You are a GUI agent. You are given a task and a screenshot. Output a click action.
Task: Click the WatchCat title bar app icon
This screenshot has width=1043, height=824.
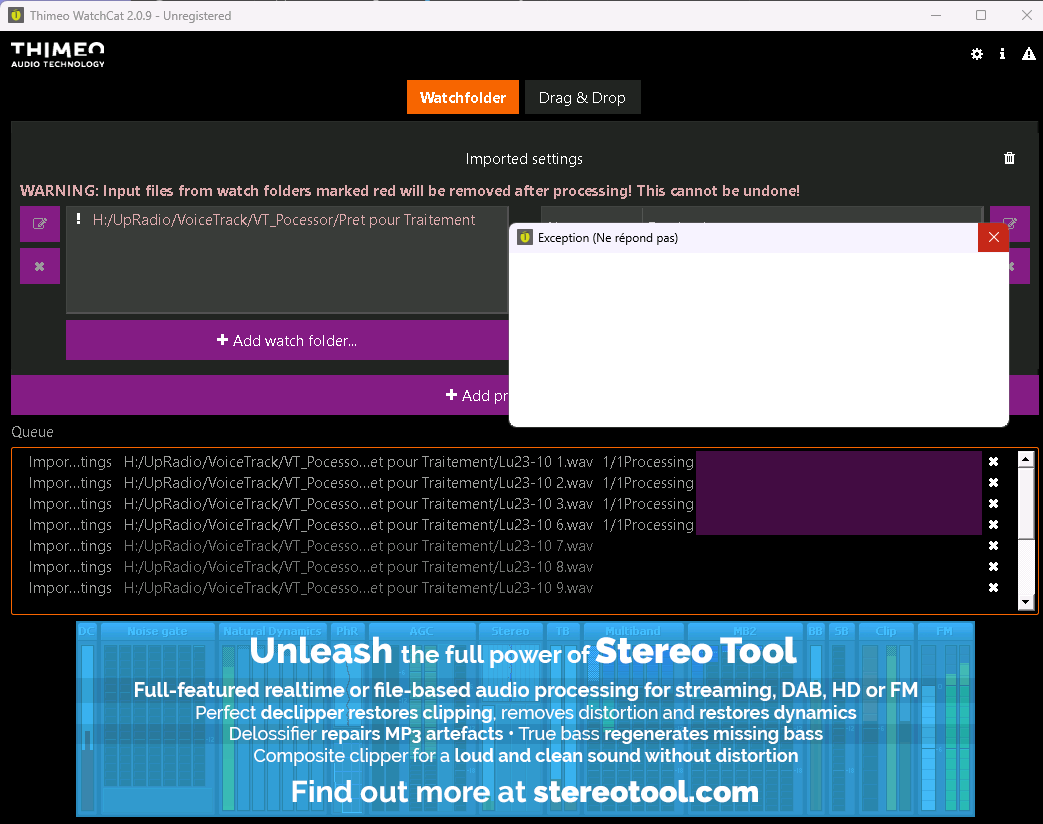click(x=16, y=15)
